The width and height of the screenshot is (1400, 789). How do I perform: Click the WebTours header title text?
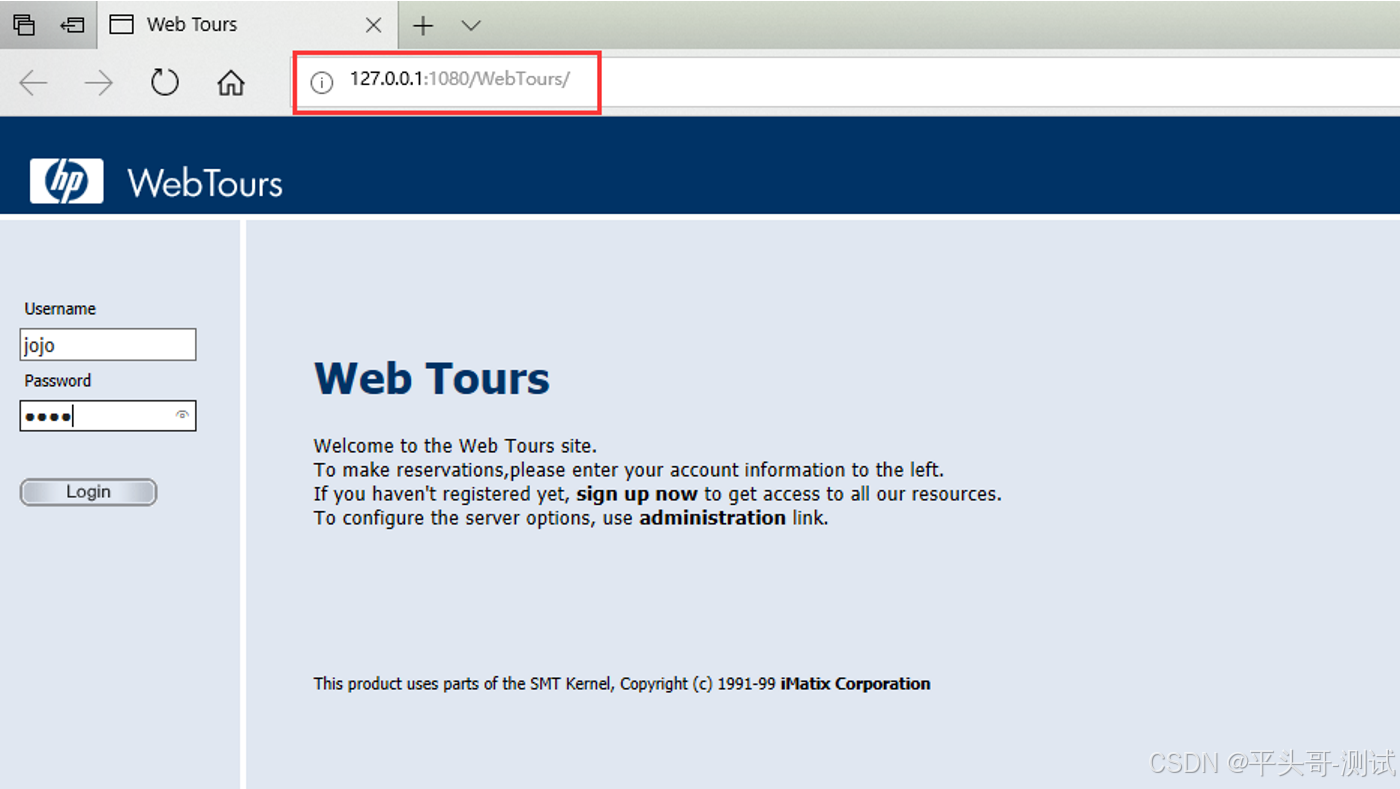click(205, 183)
